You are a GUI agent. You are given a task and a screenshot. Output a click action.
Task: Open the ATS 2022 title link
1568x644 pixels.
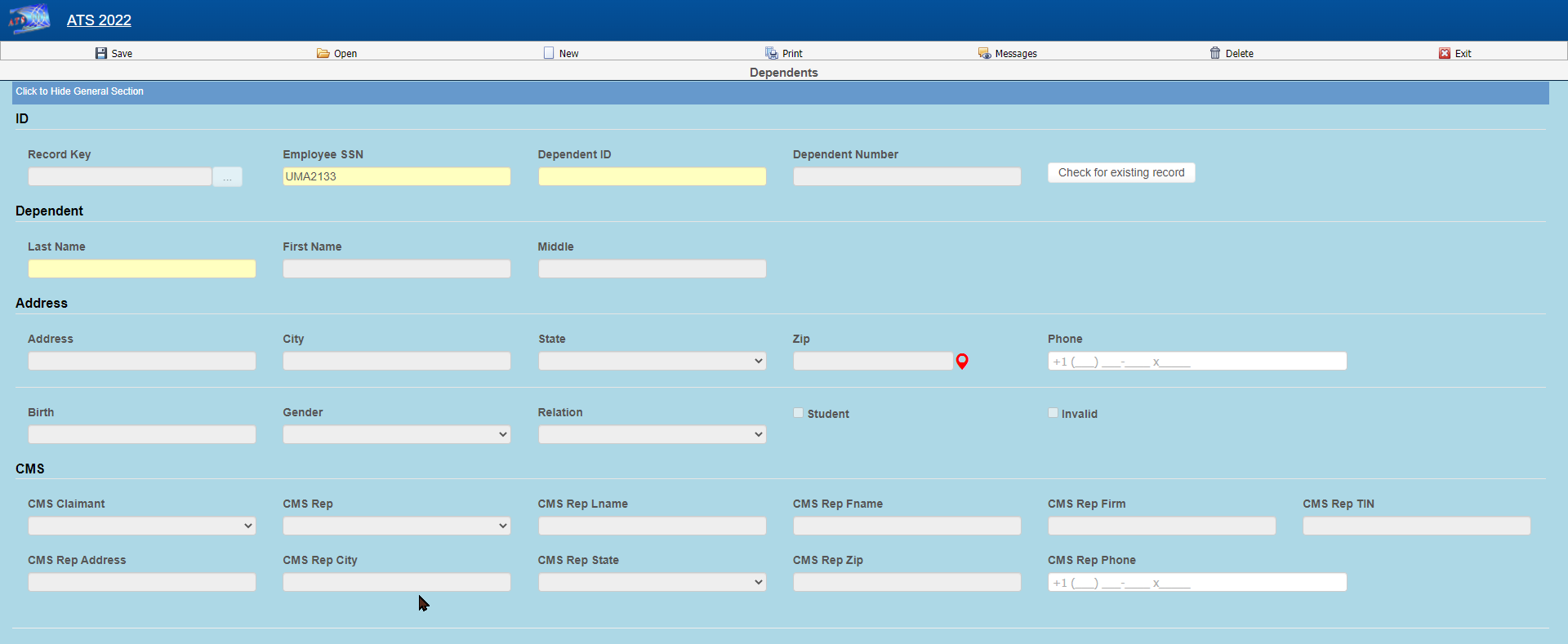[99, 20]
